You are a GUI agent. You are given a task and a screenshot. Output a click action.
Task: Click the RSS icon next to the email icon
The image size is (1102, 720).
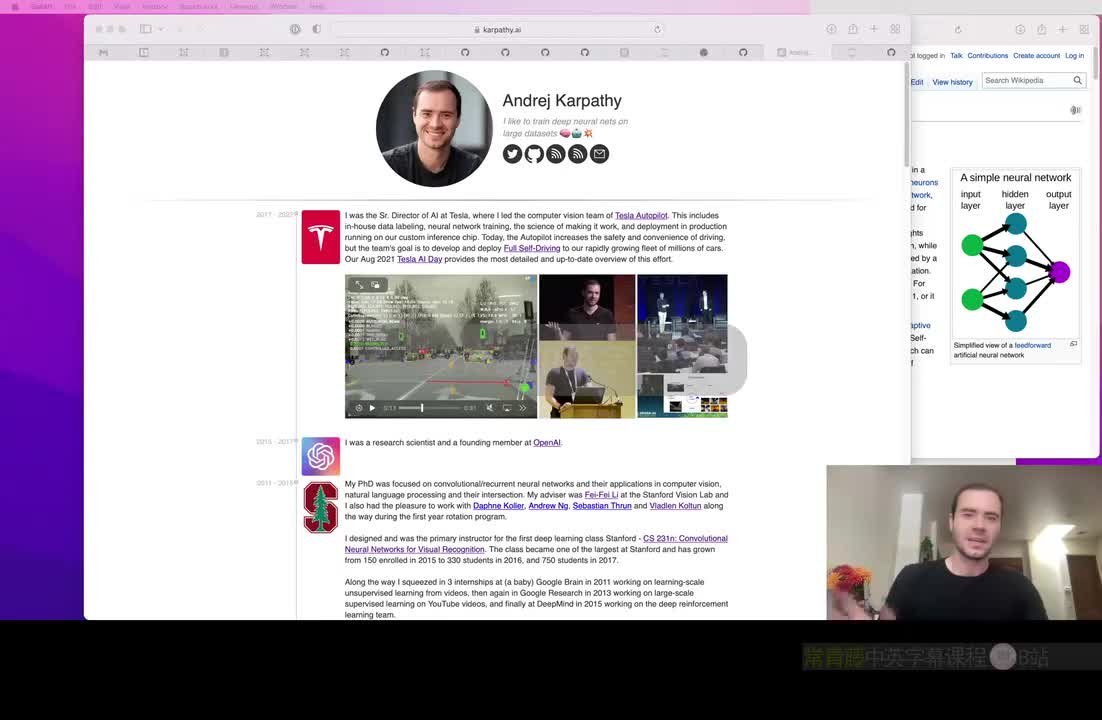point(578,153)
